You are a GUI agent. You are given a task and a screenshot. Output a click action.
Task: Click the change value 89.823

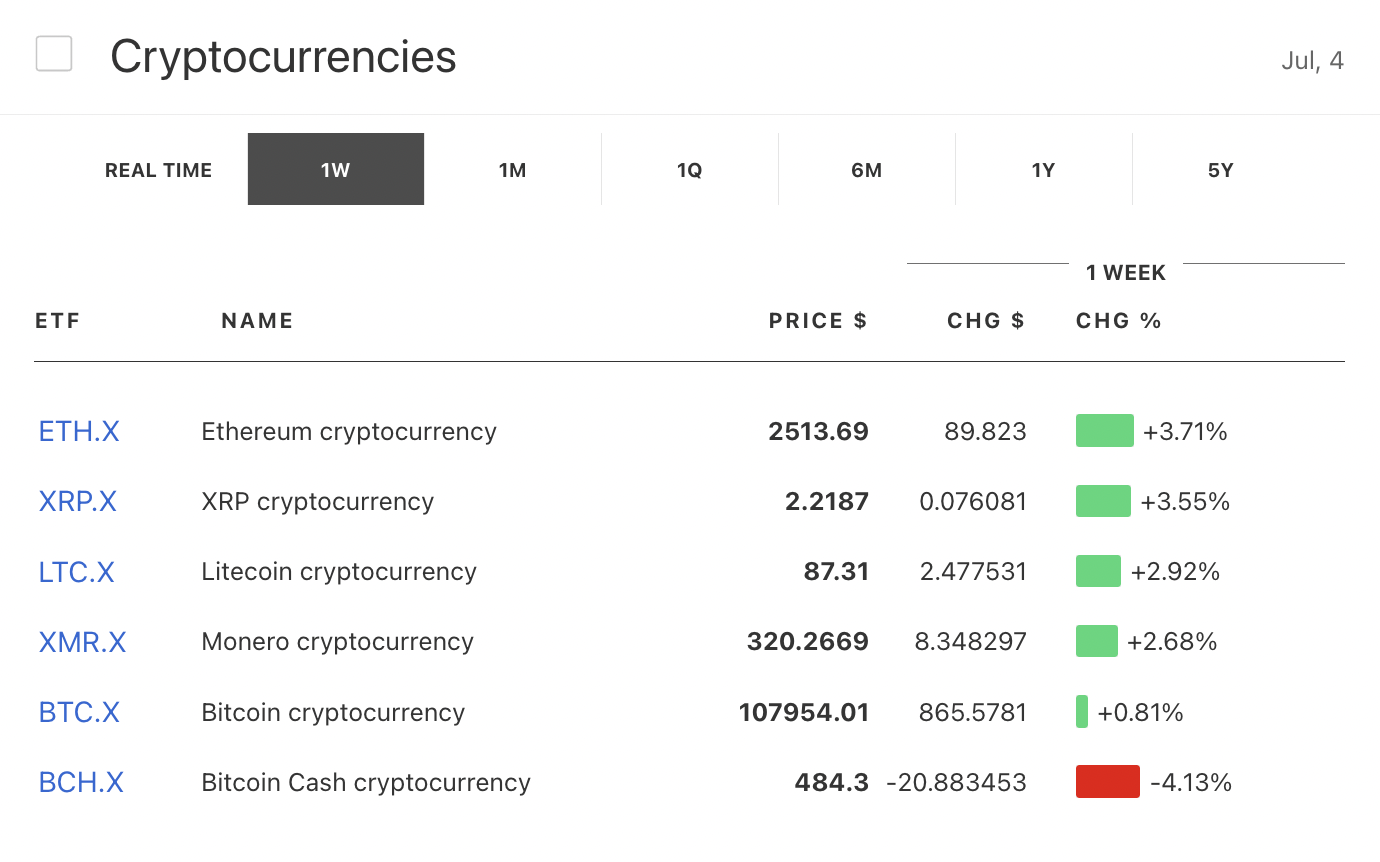coord(986,431)
